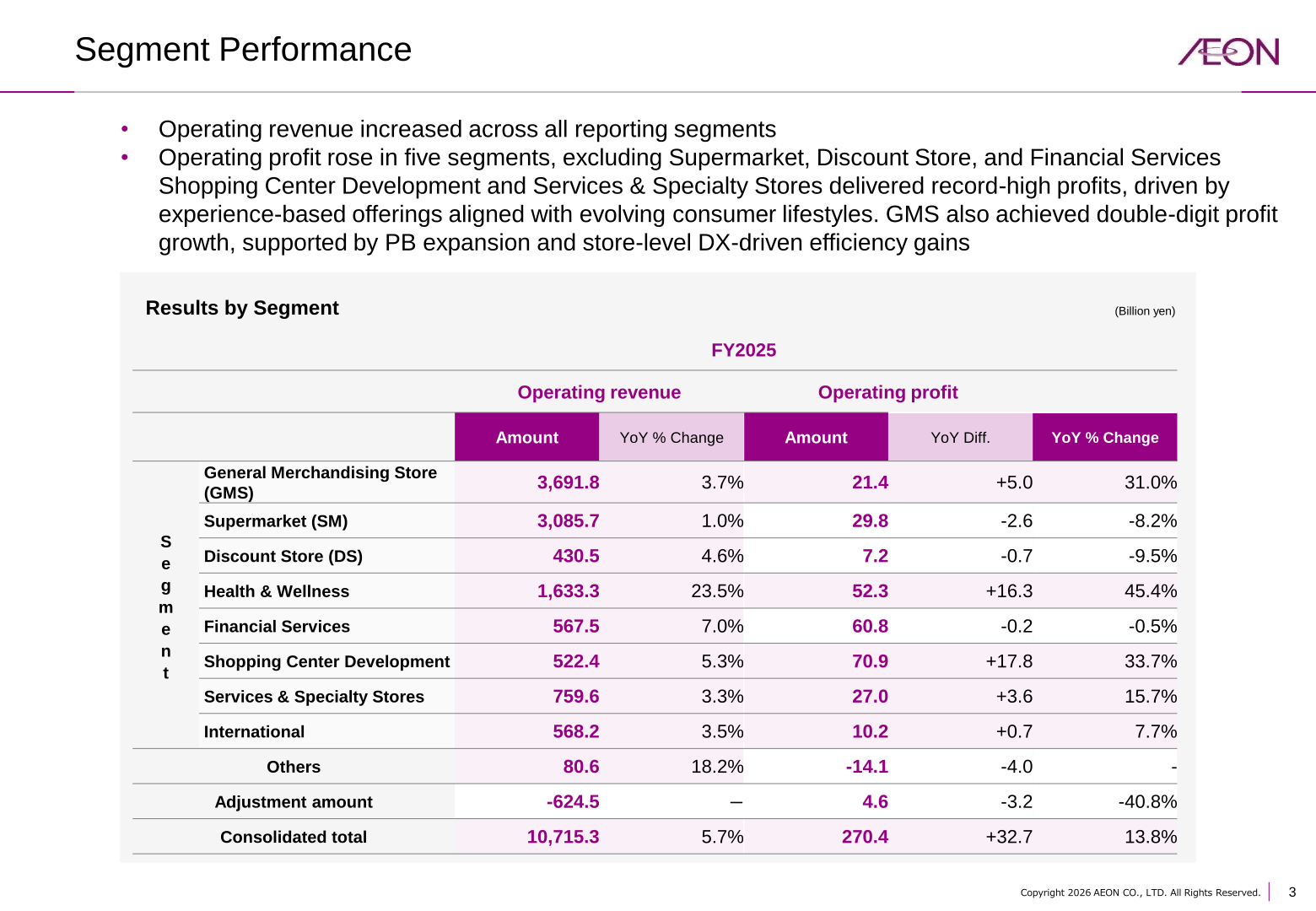Select Others operating profit -14.1

[867, 767]
